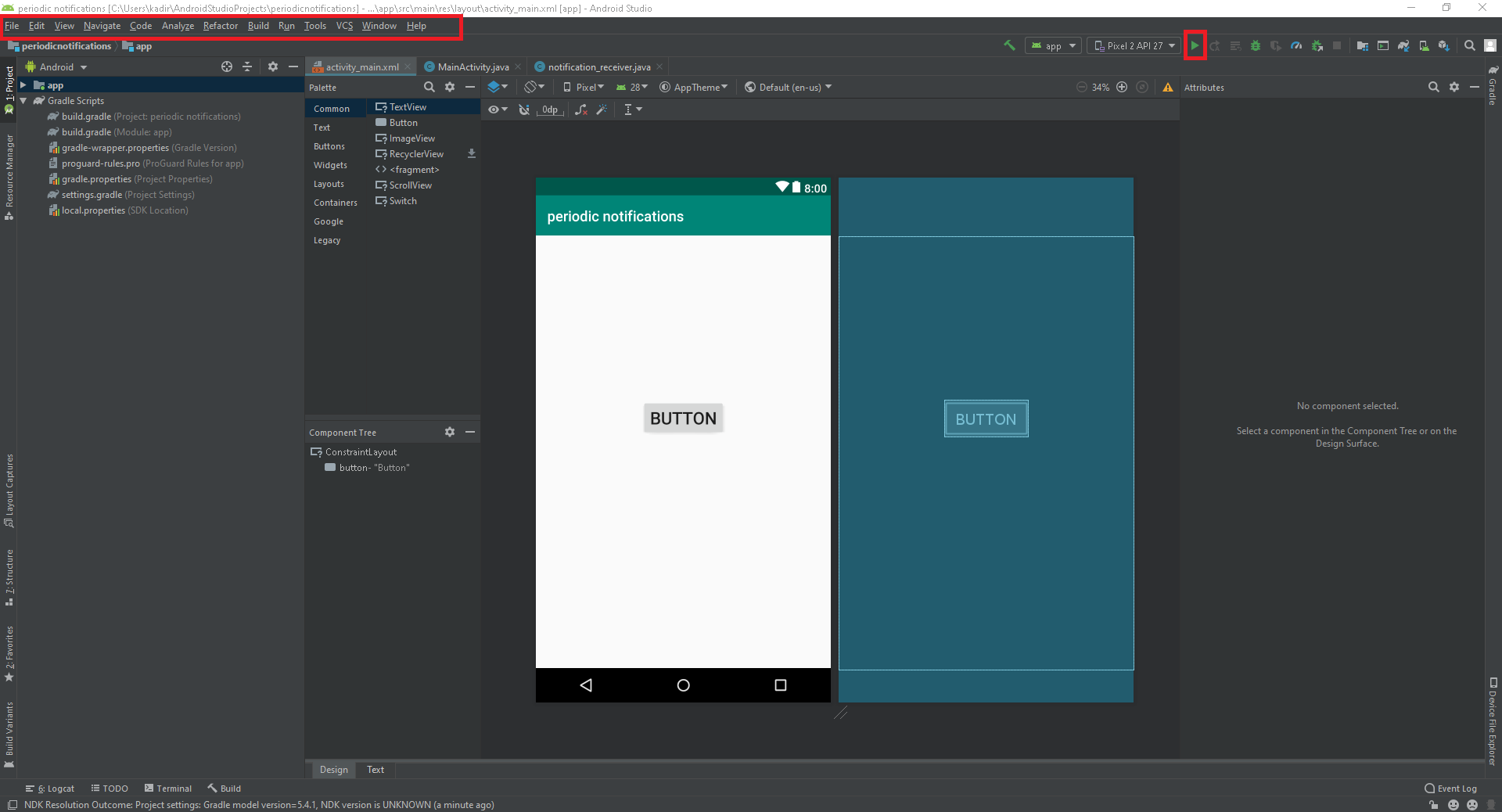Screen dimensions: 1502x812
Task: Open the Refactor menu
Action: [x=221, y=26]
